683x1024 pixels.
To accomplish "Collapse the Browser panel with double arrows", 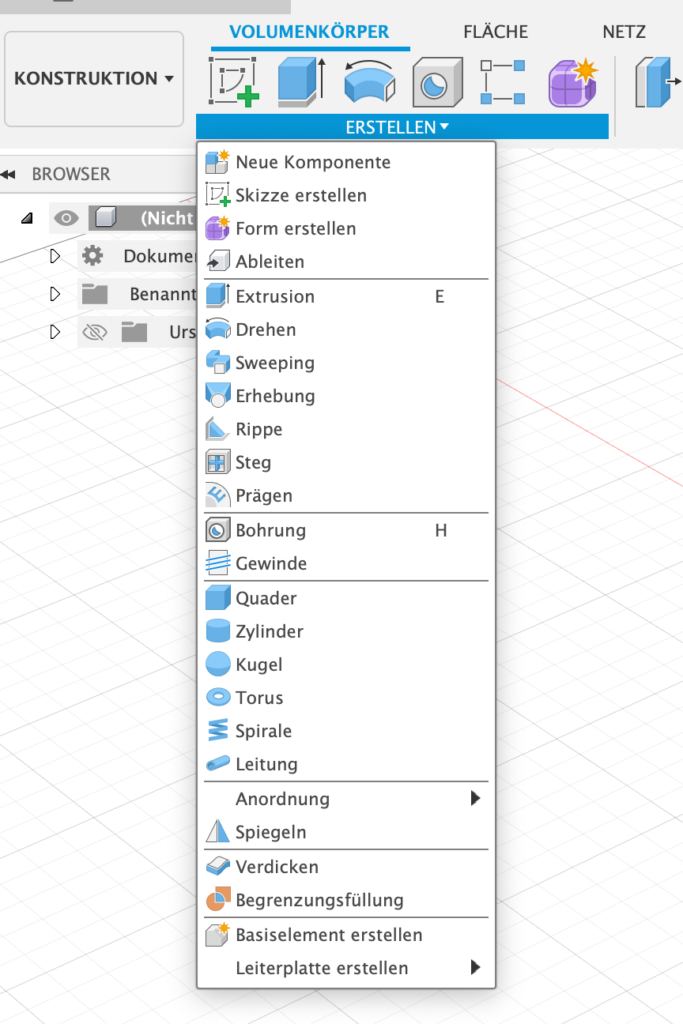I will click(x=9, y=174).
